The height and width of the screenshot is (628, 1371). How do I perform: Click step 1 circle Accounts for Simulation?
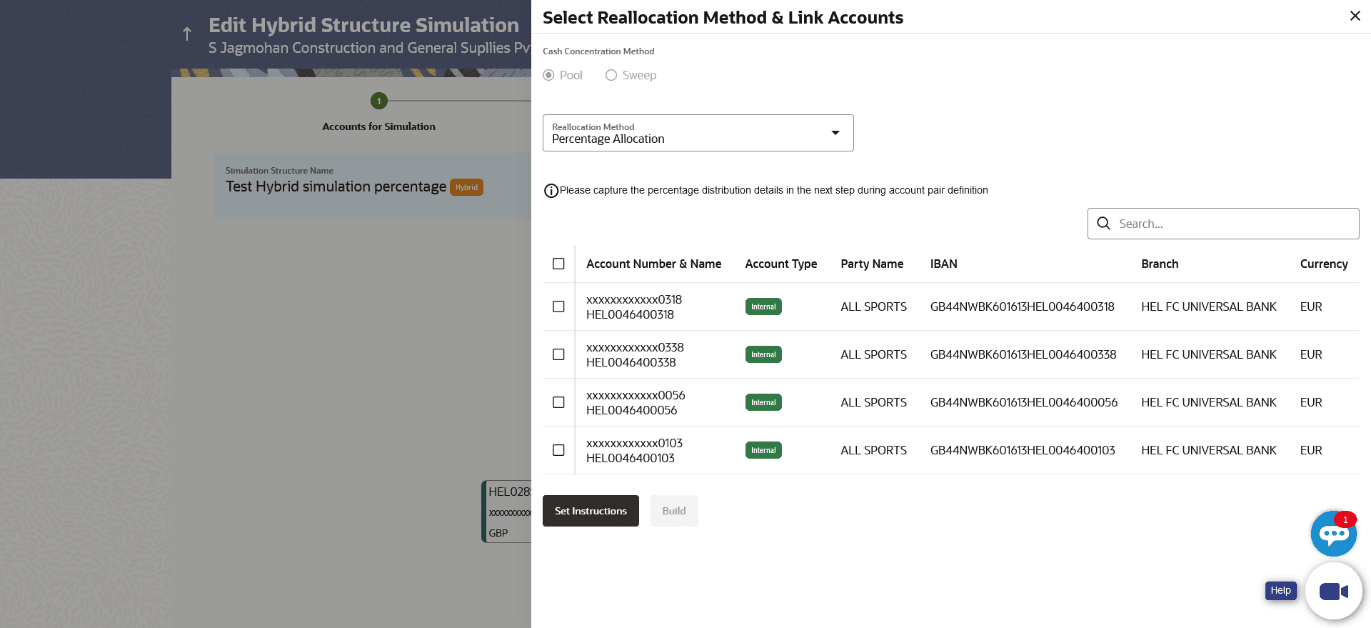378,100
